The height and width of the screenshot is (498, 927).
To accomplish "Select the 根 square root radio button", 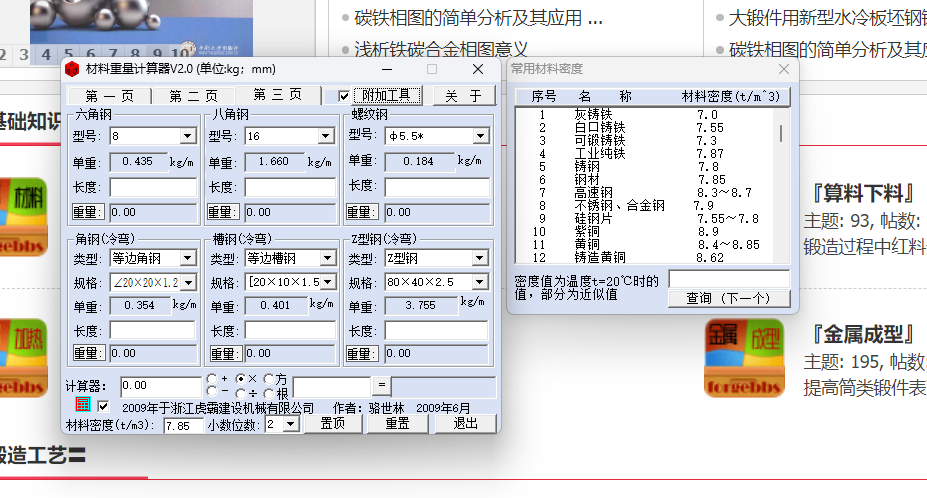I will (x=269, y=392).
